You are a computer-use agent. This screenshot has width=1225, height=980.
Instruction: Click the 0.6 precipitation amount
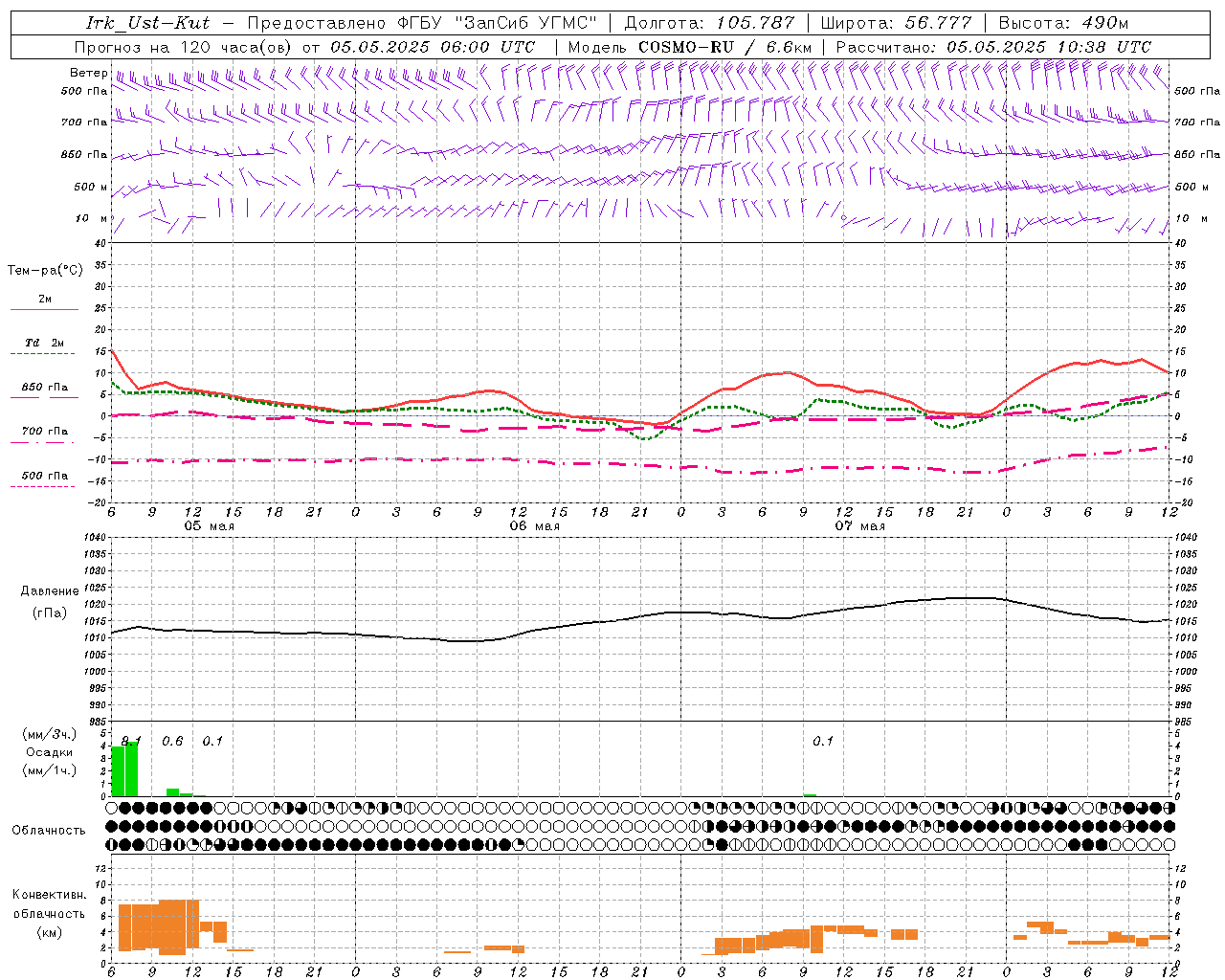172,741
